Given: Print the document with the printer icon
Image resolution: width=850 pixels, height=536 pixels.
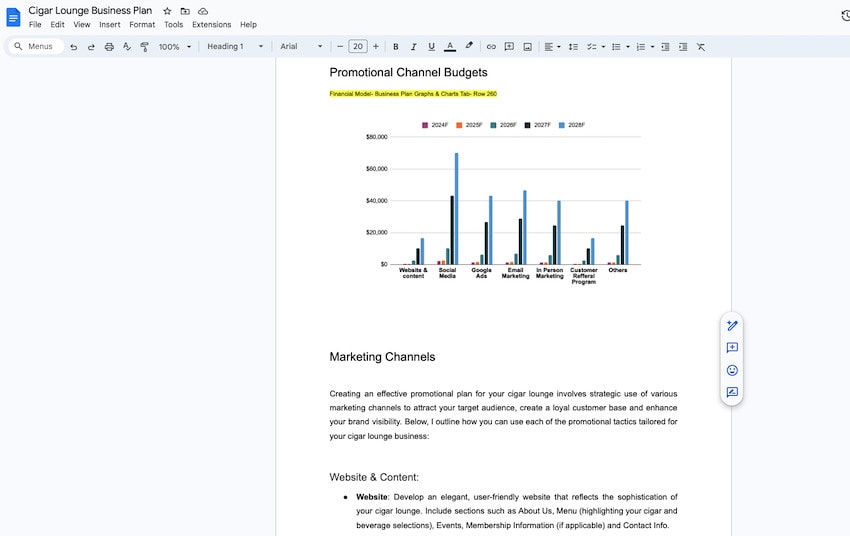Looking at the screenshot, I should 109,47.
